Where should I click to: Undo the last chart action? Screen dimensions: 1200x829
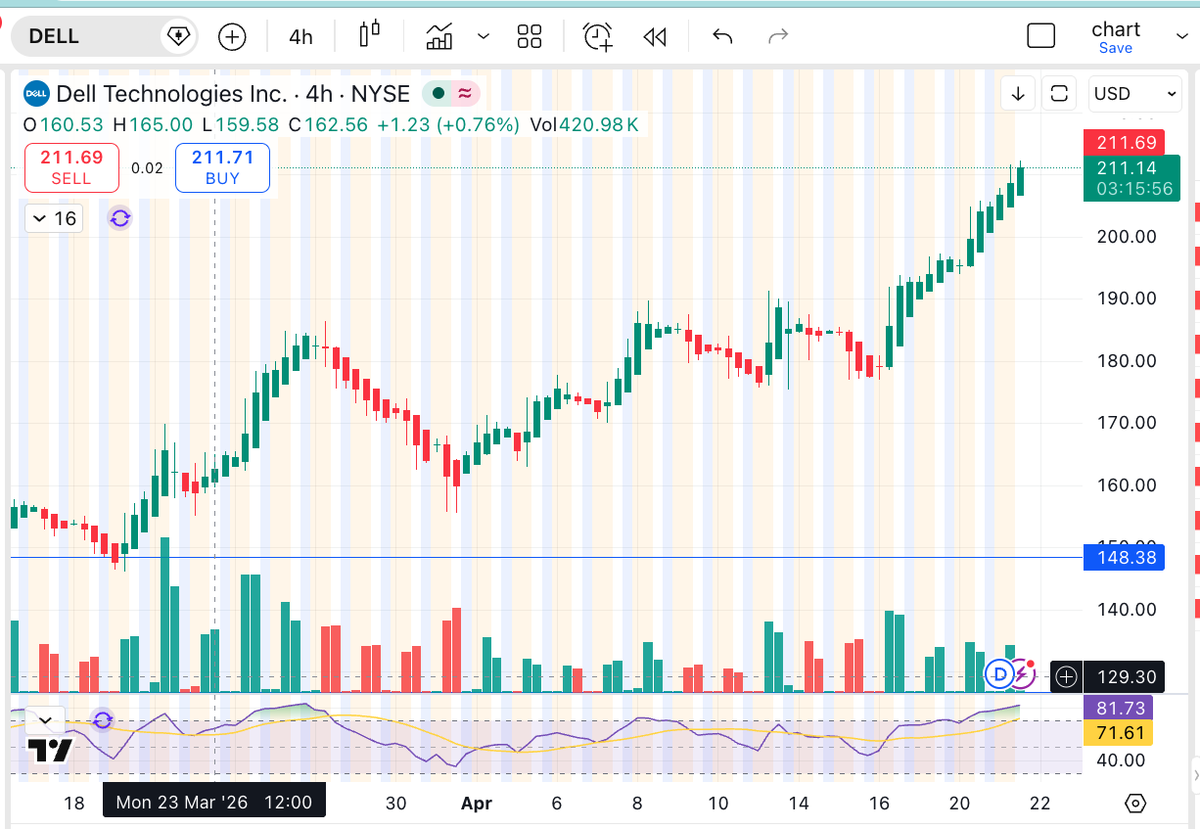[722, 37]
